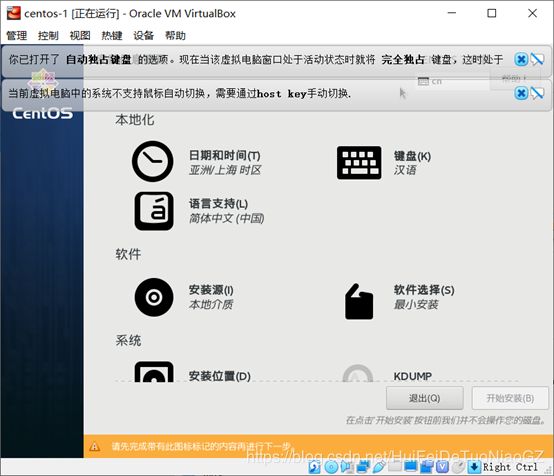Screen dimensions: 554x476
Task: Click the optical drive status icon
Action: [x=331, y=467]
